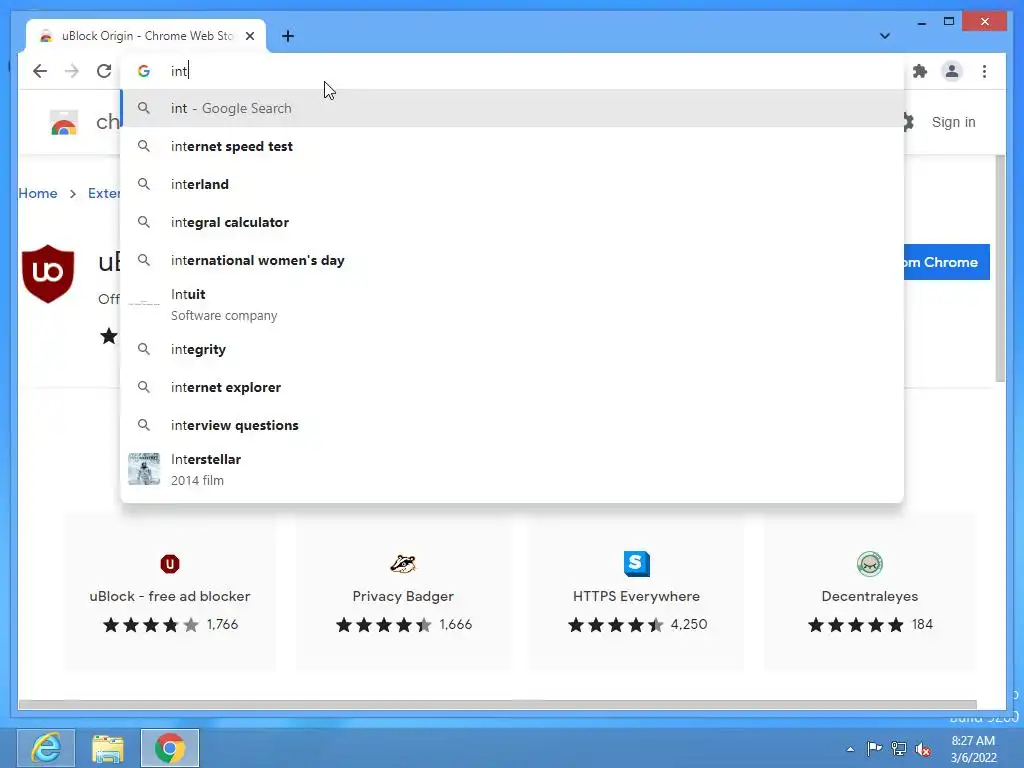Open File Explorer from taskbar
The width and height of the screenshot is (1024, 768).
[x=108, y=748]
